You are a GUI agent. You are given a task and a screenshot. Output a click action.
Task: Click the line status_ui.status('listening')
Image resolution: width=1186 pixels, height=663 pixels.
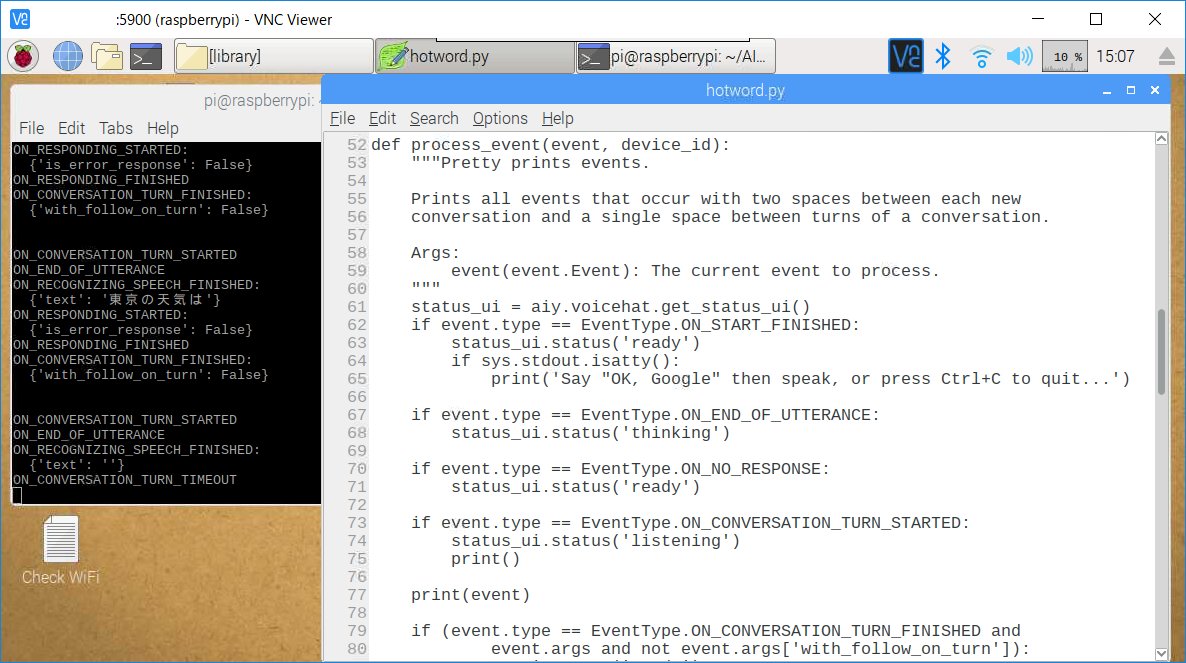pyautogui.click(x=595, y=541)
